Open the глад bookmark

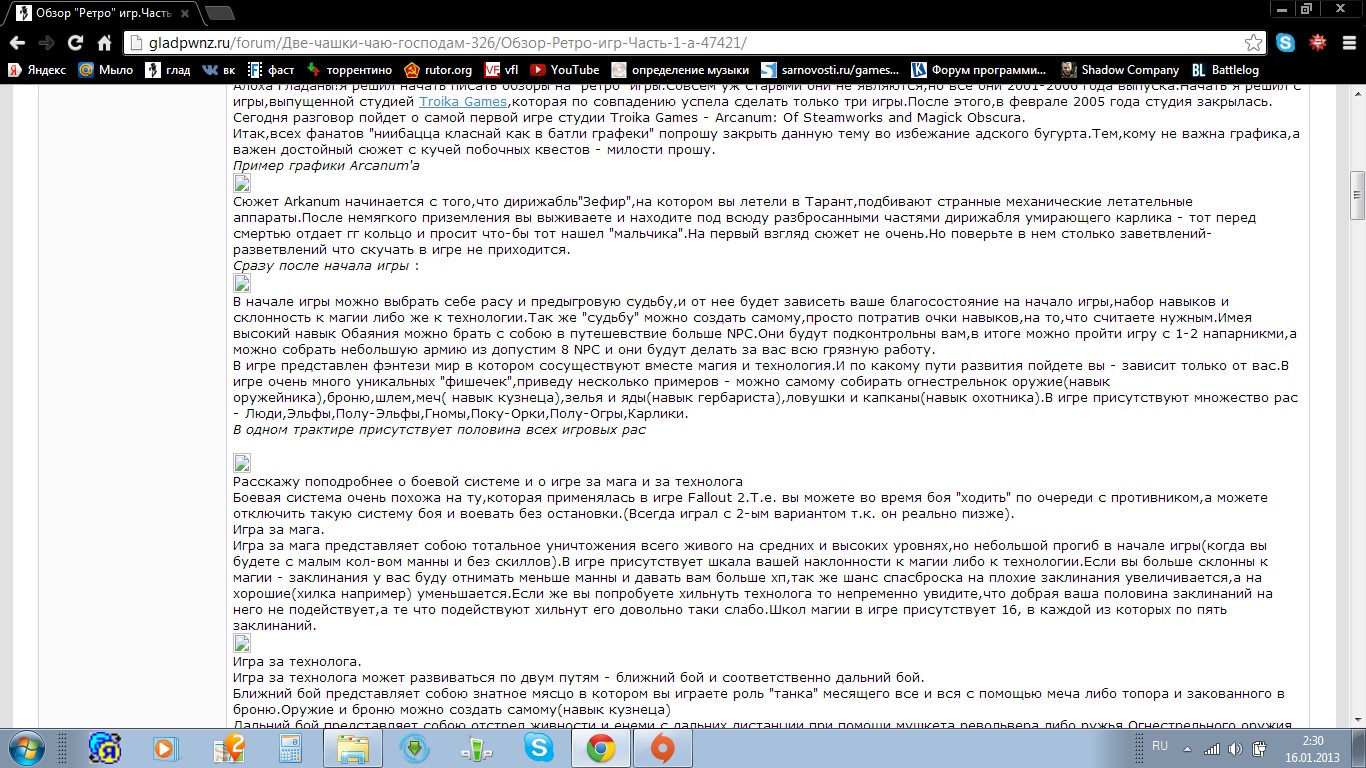click(x=168, y=70)
